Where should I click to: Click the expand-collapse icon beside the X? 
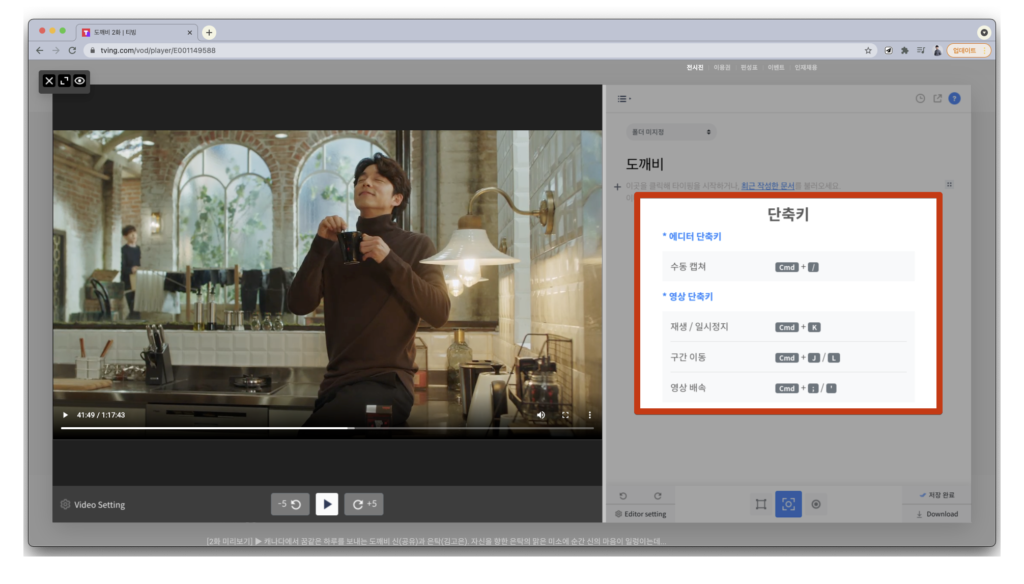coord(64,81)
